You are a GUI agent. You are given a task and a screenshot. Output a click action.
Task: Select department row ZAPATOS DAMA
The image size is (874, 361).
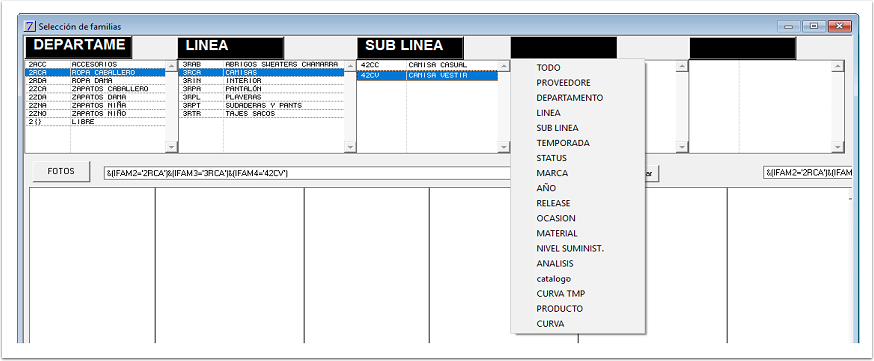coord(95,97)
